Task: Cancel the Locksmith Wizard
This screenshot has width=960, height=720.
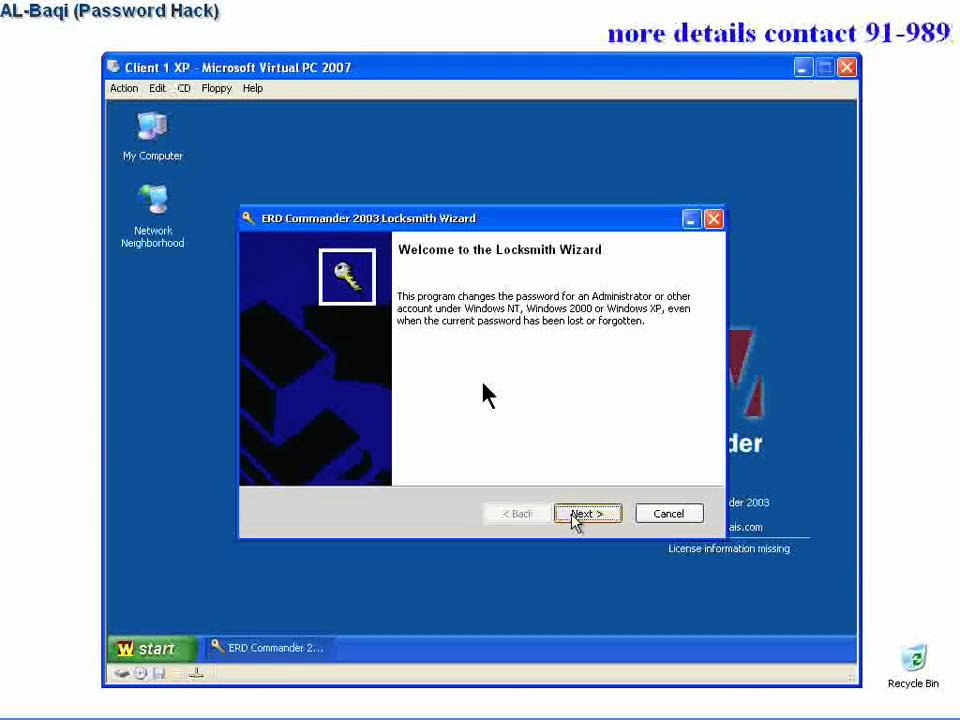Action: pyautogui.click(x=669, y=514)
